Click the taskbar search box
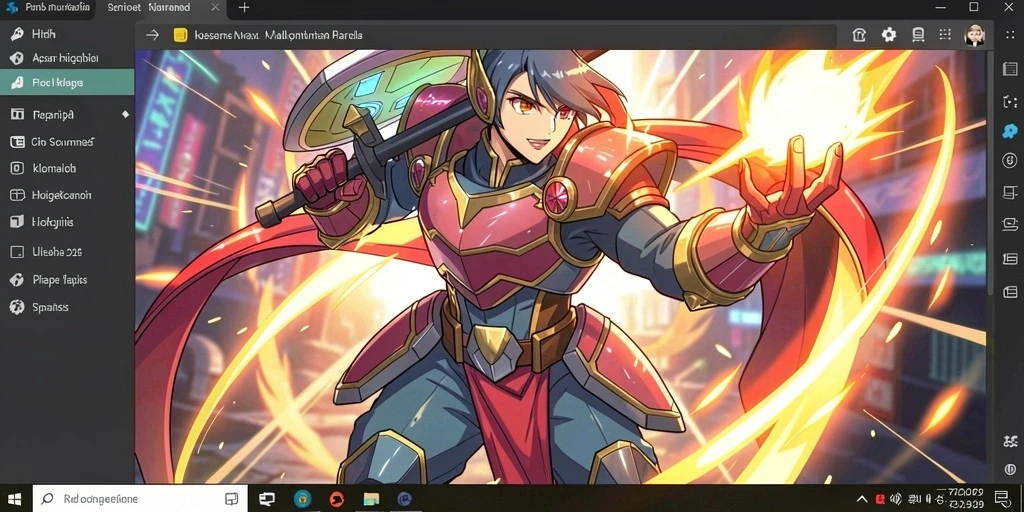This screenshot has width=1024, height=512. click(140, 500)
